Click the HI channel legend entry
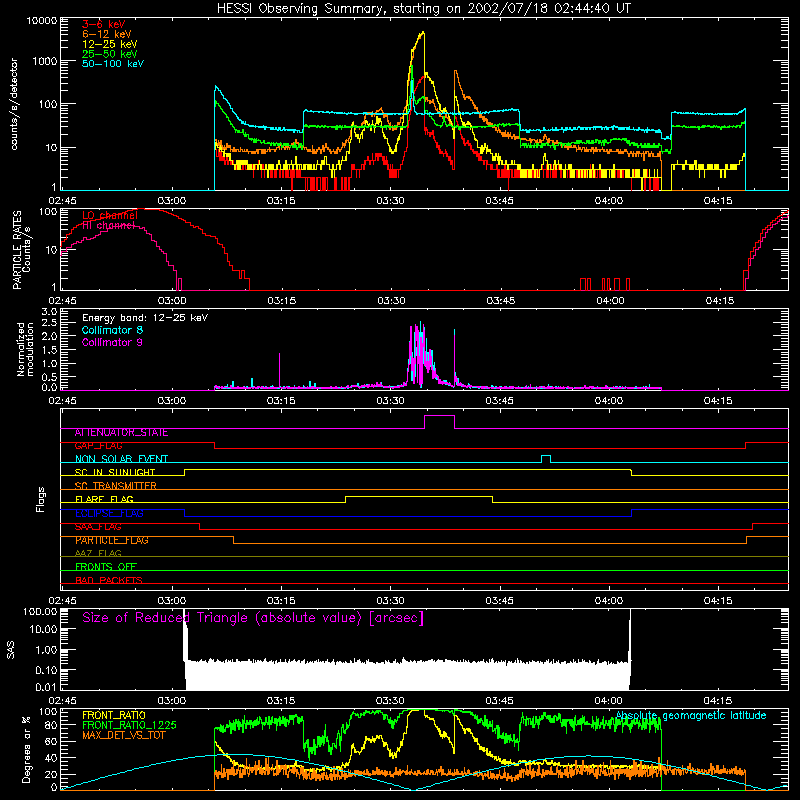Image resolution: width=800 pixels, height=800 pixels. (x=108, y=225)
